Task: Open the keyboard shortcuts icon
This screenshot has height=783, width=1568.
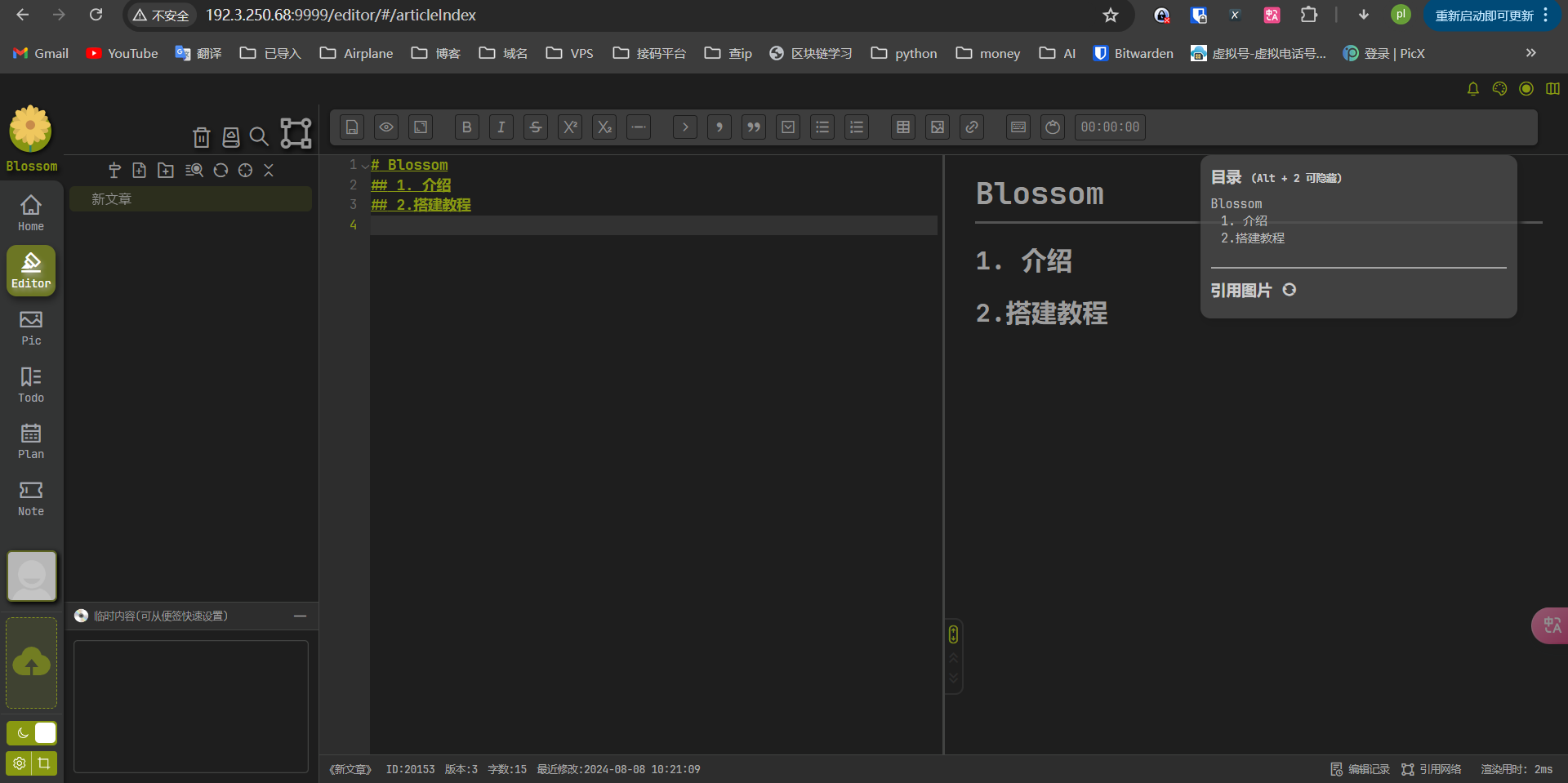Action: click(1018, 127)
